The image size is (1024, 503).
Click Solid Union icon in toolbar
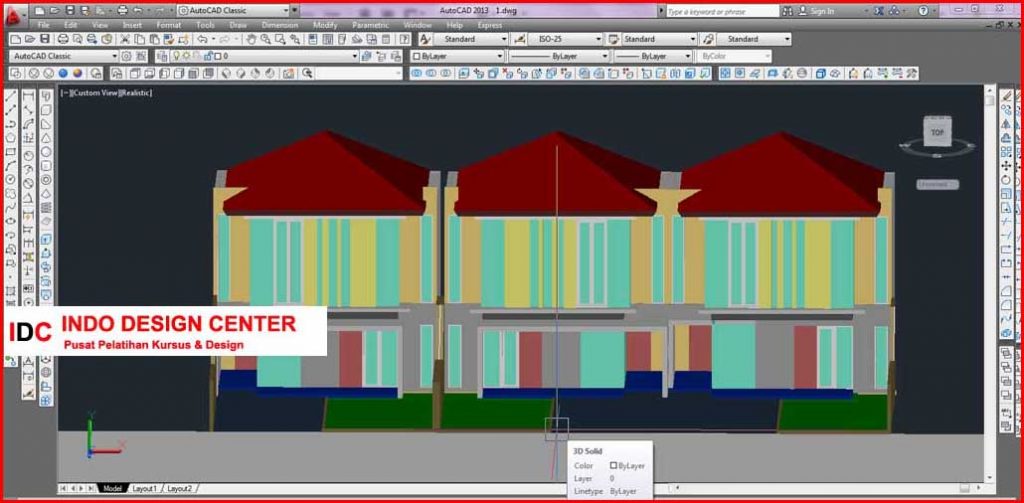click(x=417, y=73)
